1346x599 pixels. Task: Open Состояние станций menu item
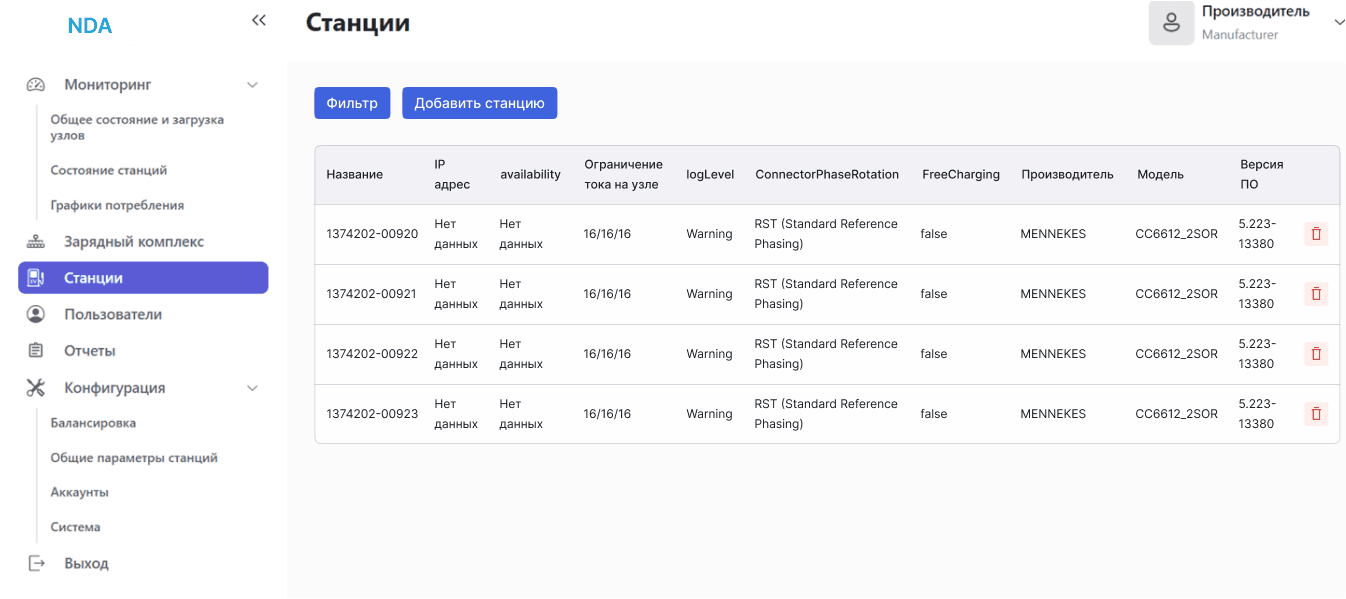coord(109,170)
